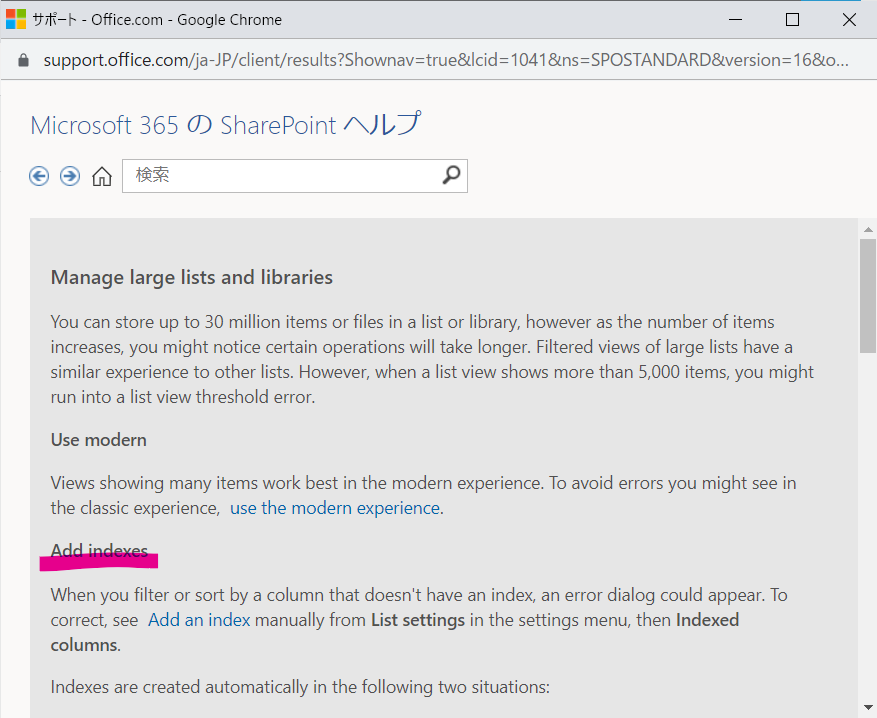Click the "Use modern" heading
The image size is (877, 718).
[x=99, y=440]
